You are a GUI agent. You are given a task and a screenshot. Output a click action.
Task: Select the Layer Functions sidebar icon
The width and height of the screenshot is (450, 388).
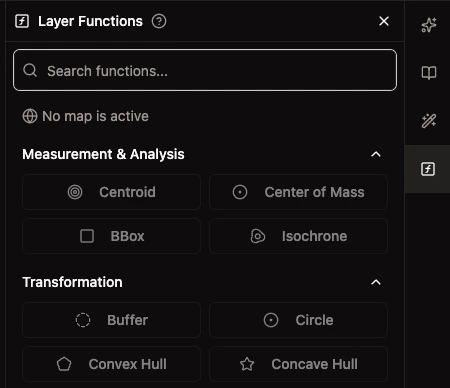(x=428, y=169)
